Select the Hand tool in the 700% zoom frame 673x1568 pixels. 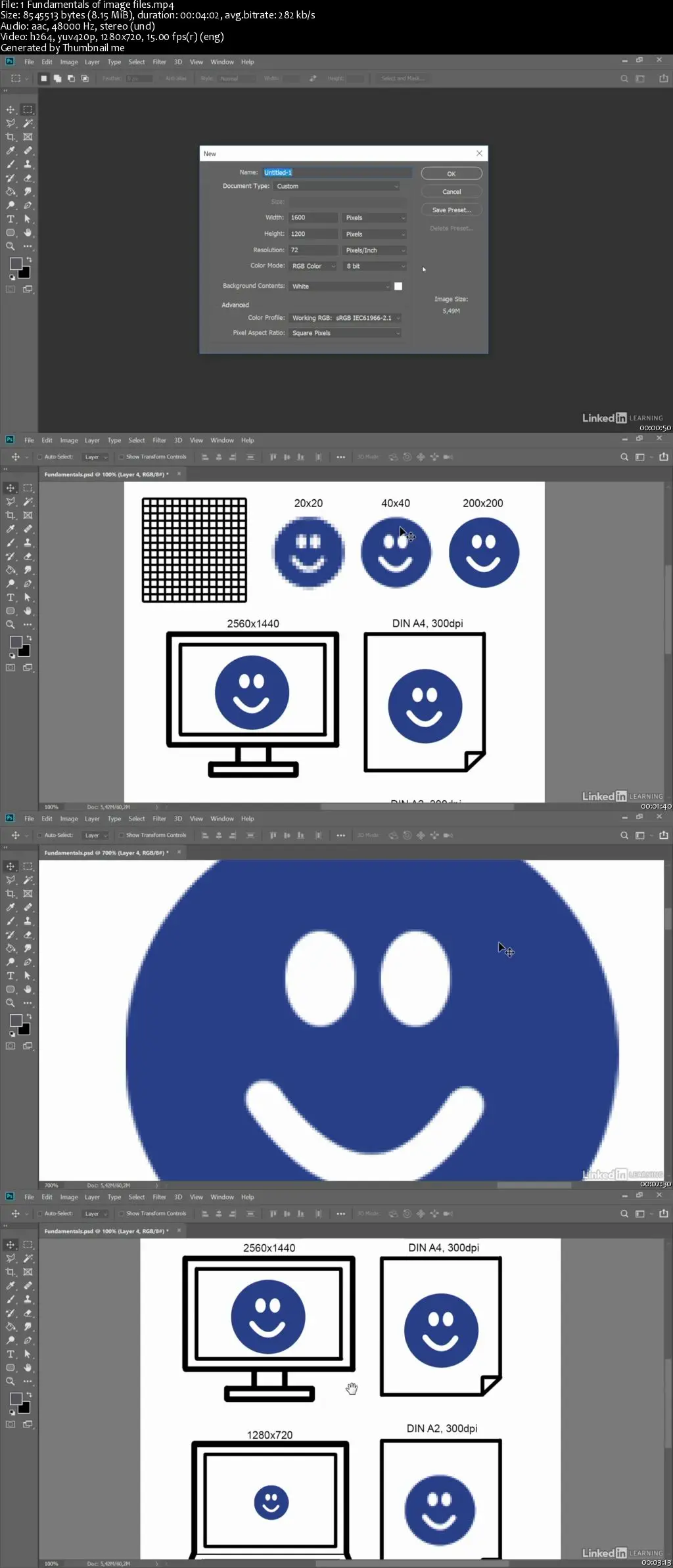(x=28, y=989)
